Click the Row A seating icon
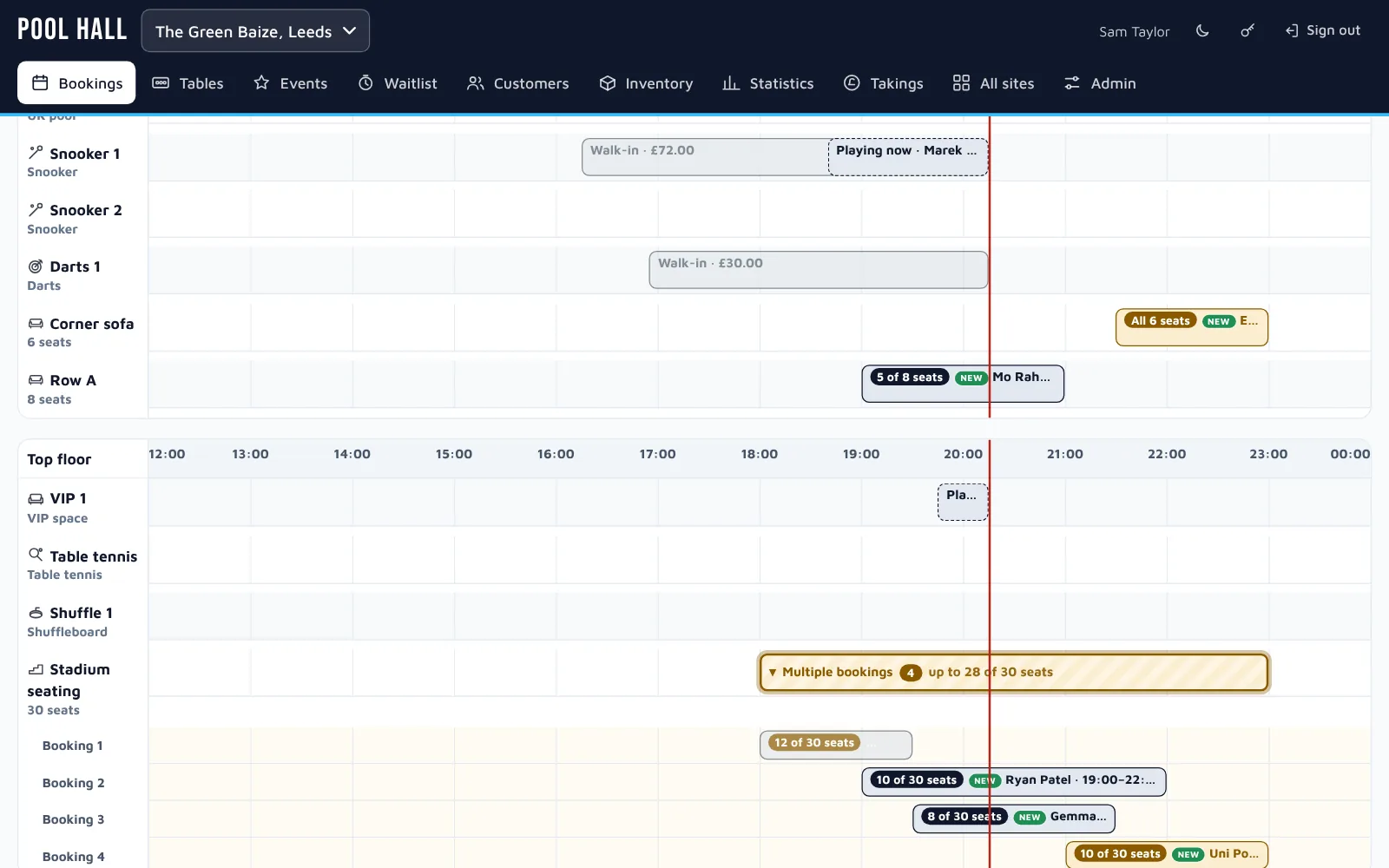 [x=36, y=380]
